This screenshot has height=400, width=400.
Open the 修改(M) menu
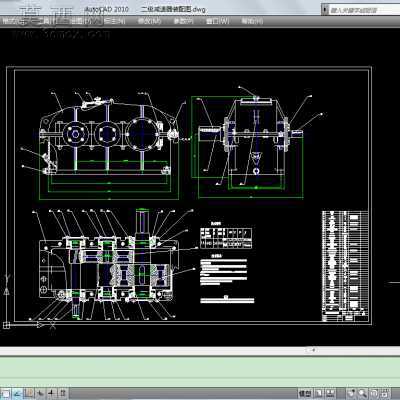(x=149, y=21)
